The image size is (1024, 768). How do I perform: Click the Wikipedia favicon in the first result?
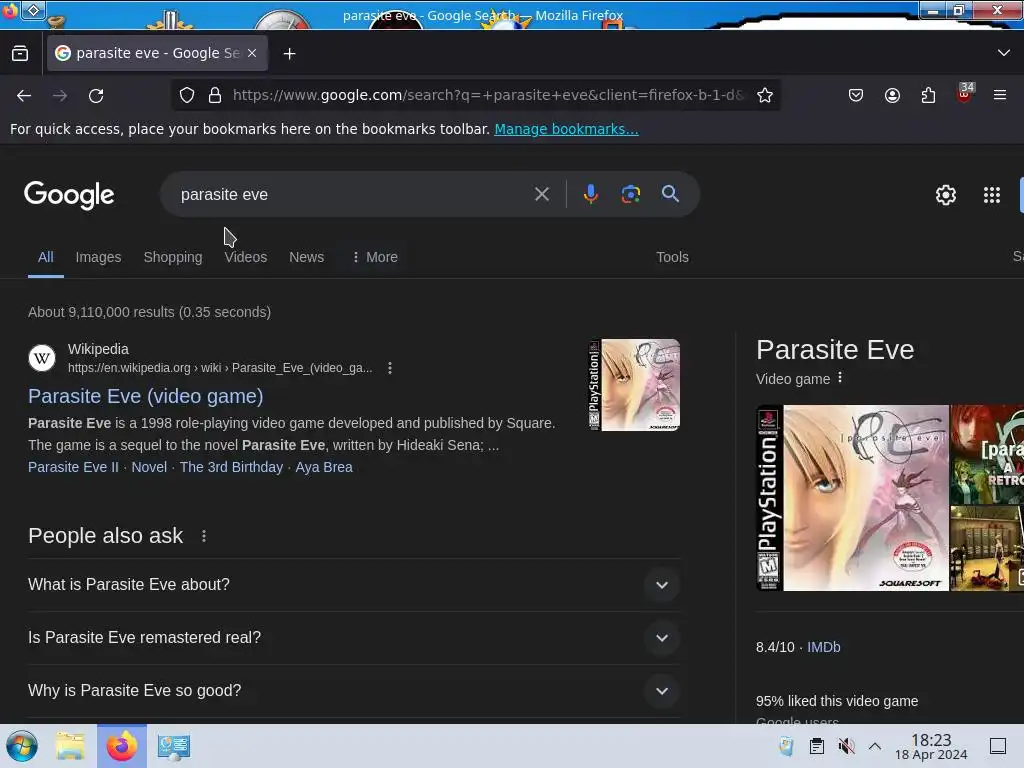point(42,358)
